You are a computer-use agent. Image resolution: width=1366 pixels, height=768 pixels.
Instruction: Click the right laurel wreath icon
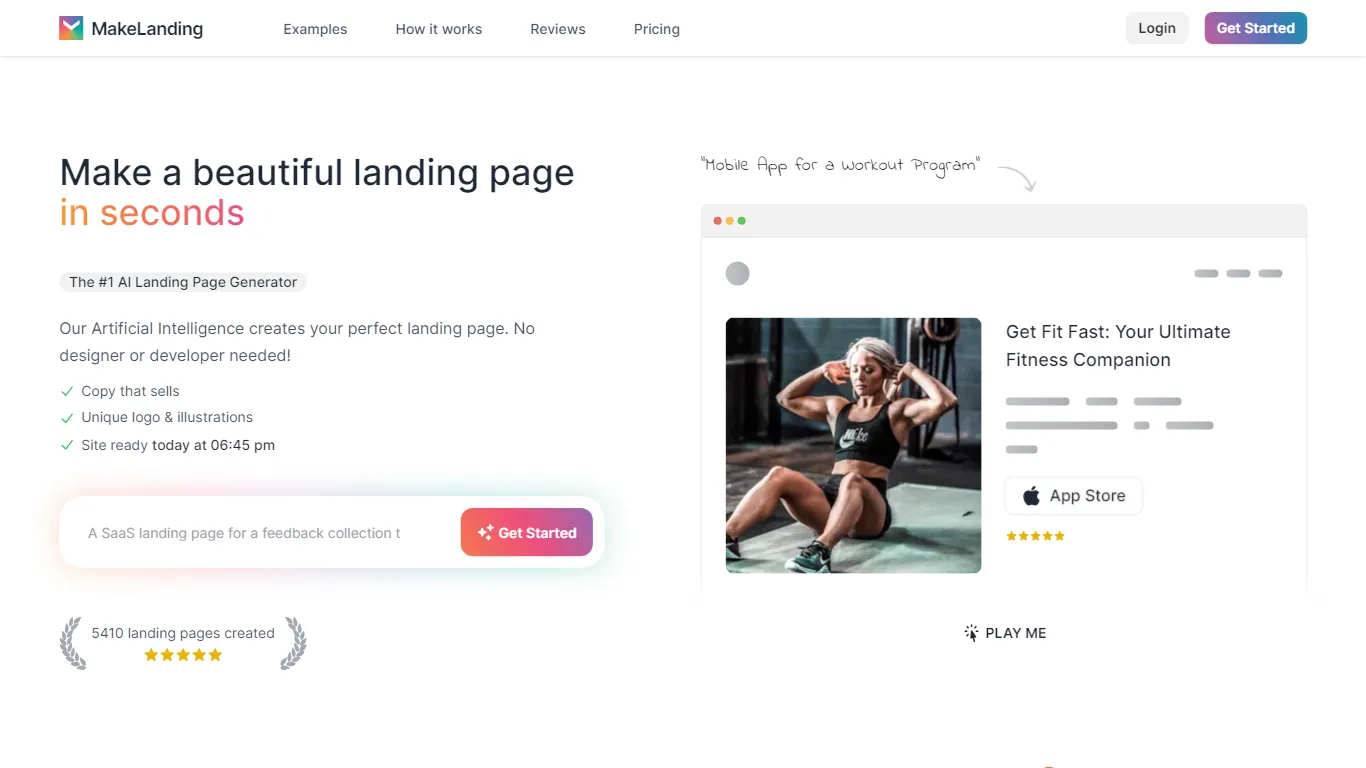(x=294, y=643)
